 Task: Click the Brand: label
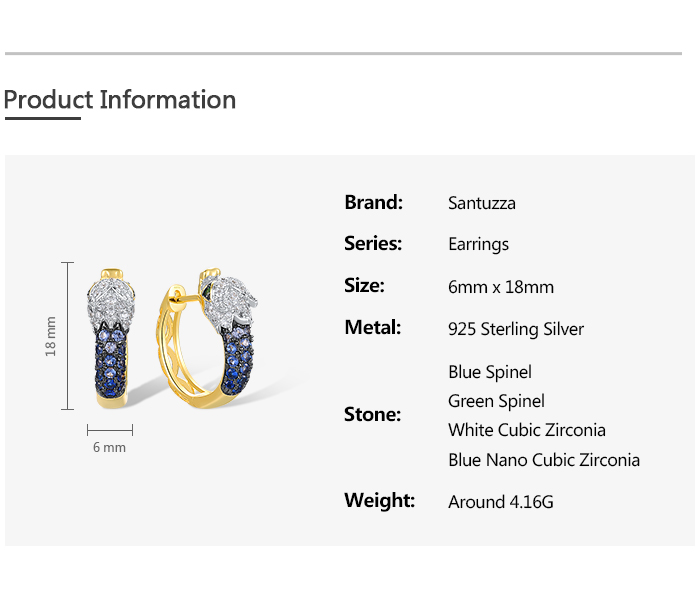373,202
